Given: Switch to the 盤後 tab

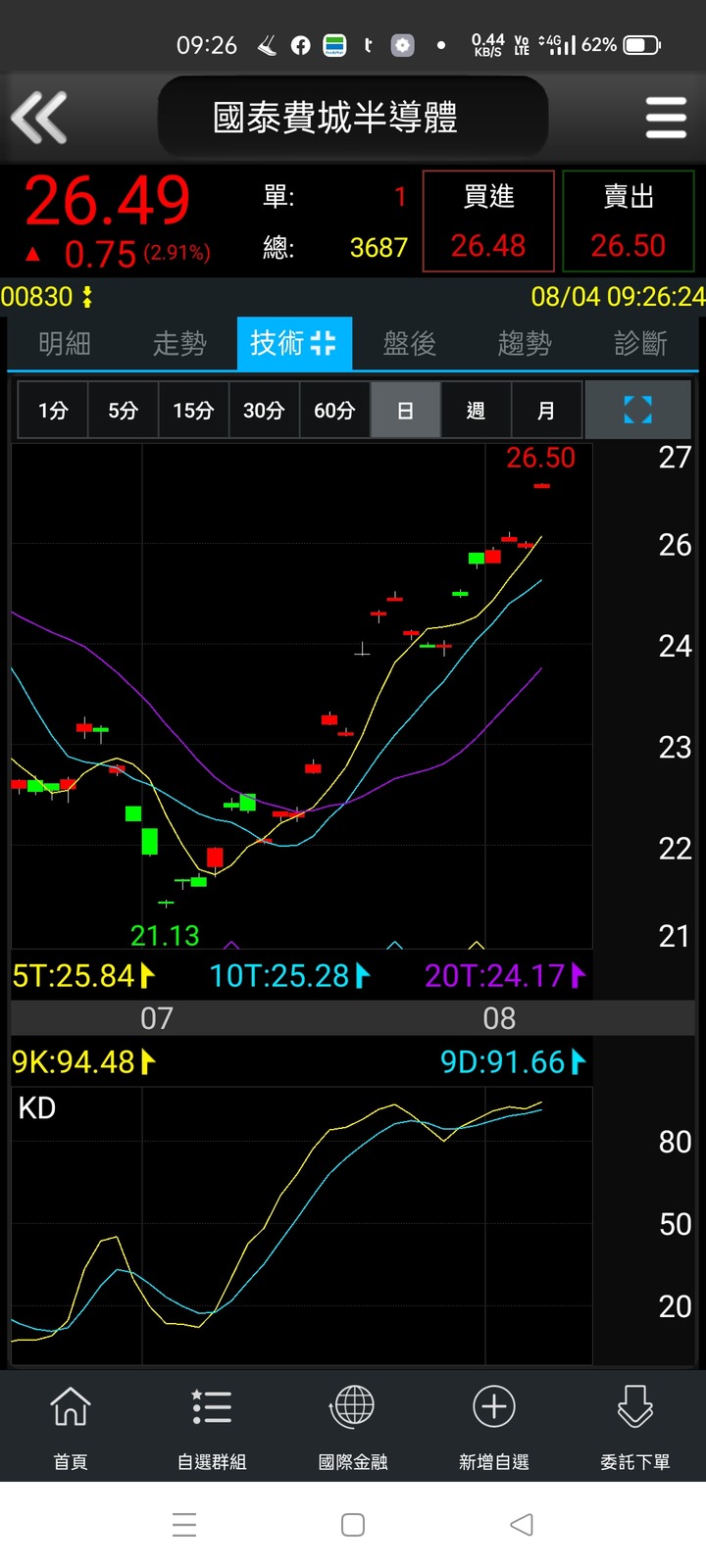Looking at the screenshot, I should point(409,343).
